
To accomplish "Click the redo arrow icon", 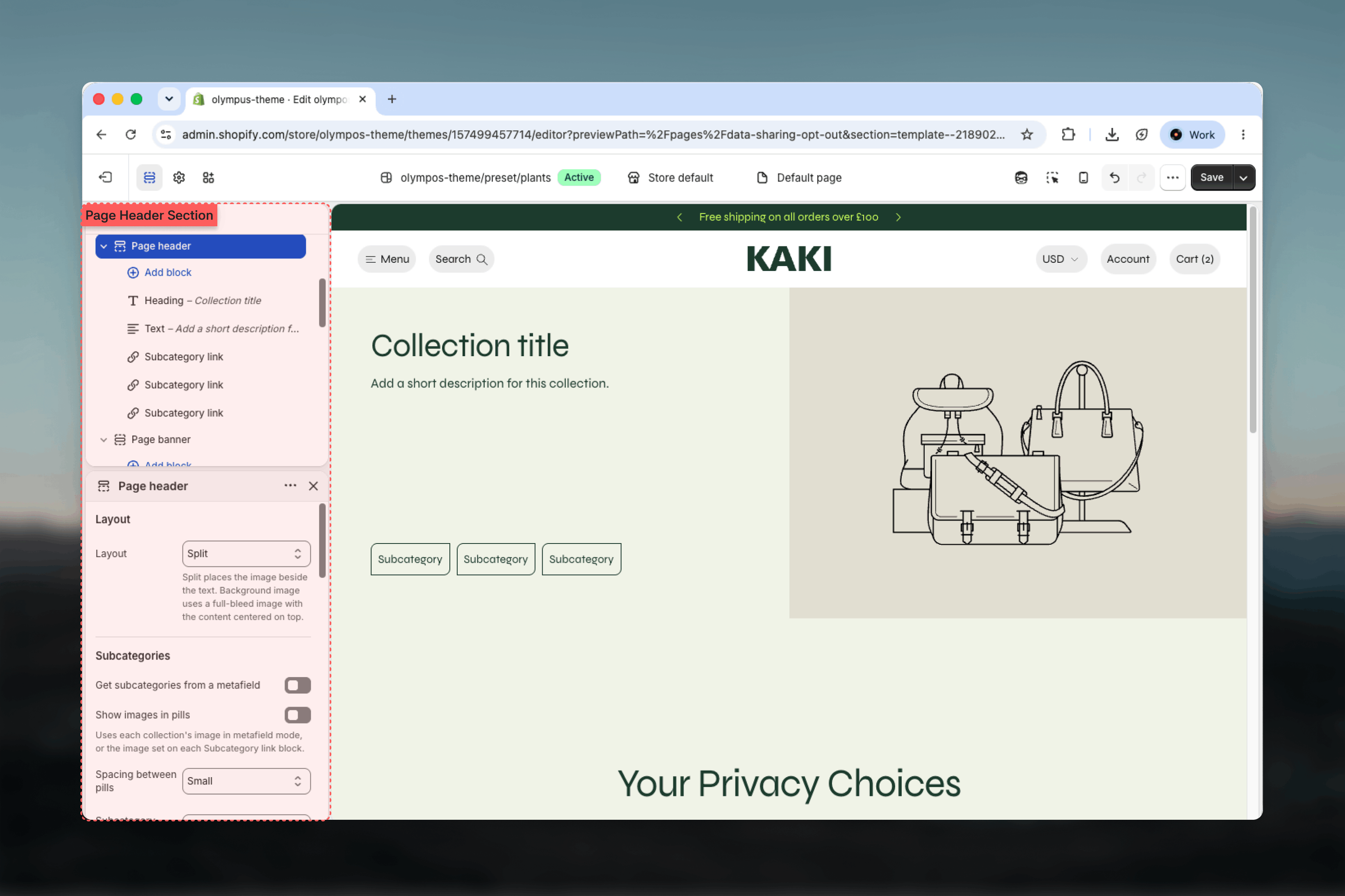I will point(1141,177).
